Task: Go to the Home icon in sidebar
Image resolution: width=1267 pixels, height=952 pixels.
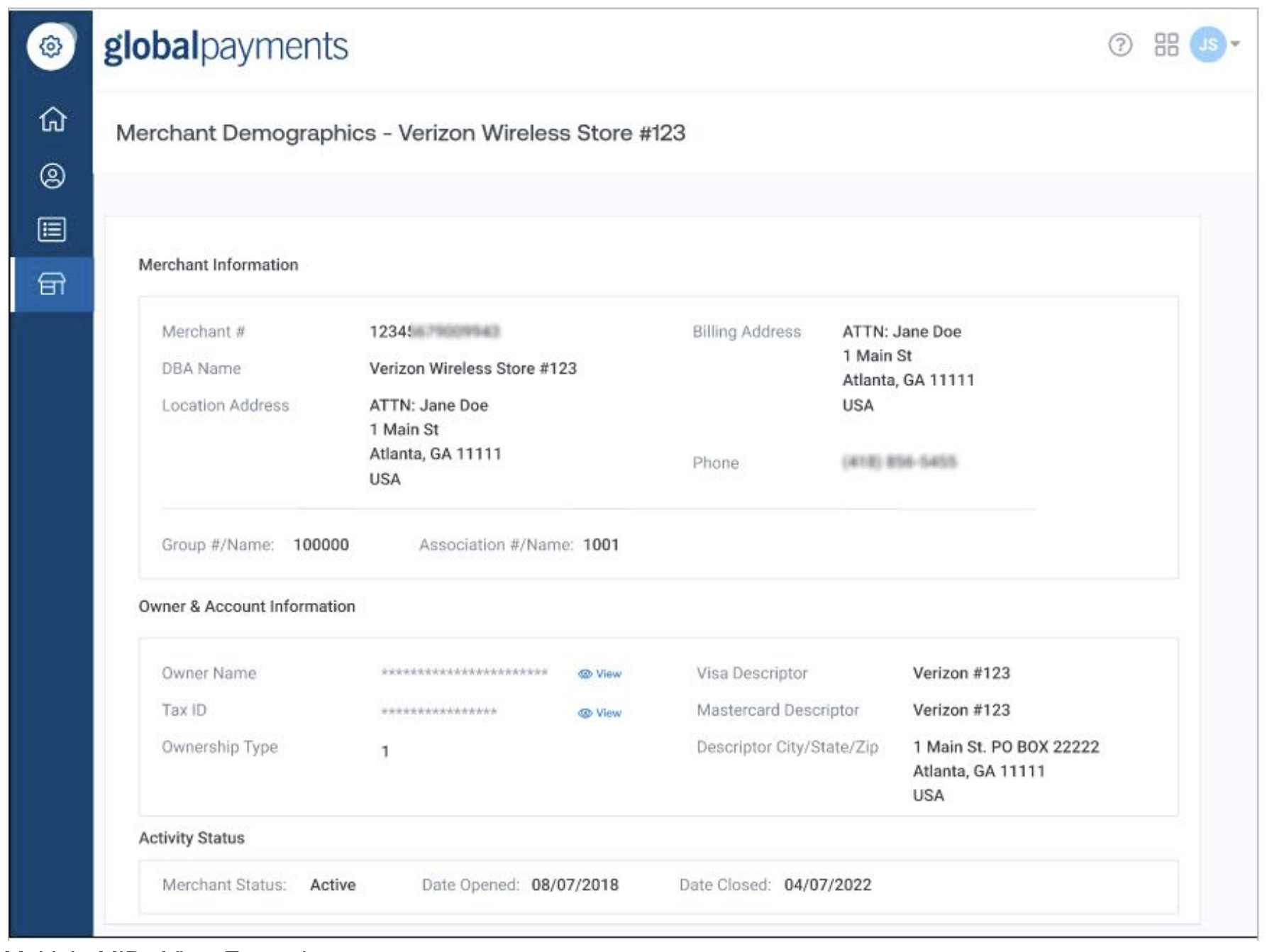Action: pyautogui.click(x=52, y=119)
